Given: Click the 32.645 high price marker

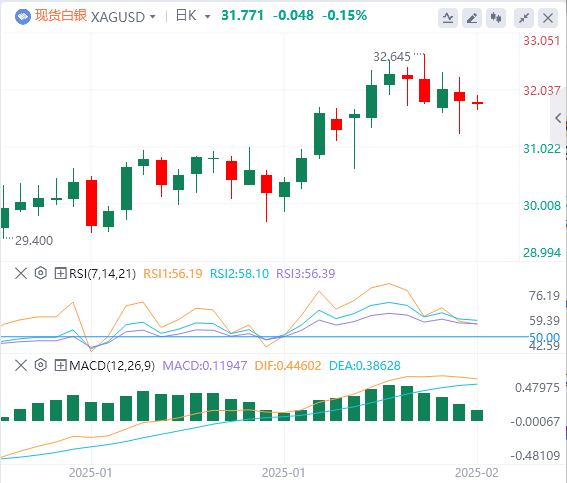Looking at the screenshot, I should coord(392,57).
